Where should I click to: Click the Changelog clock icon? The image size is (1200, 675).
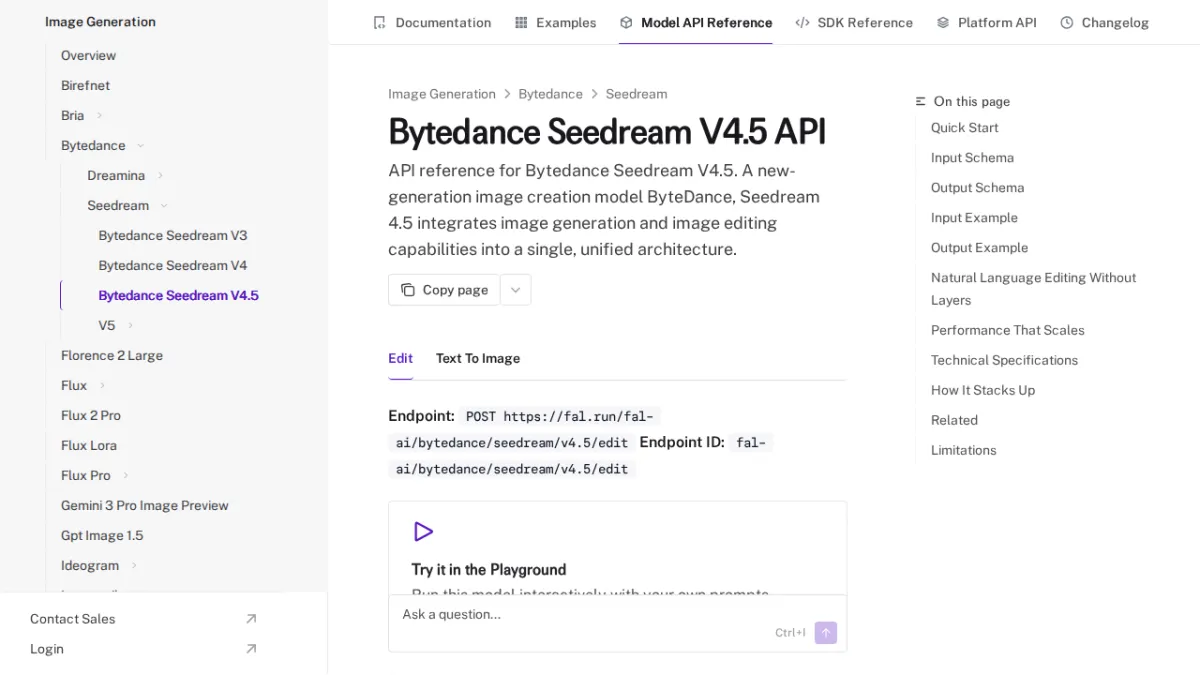(1067, 22)
